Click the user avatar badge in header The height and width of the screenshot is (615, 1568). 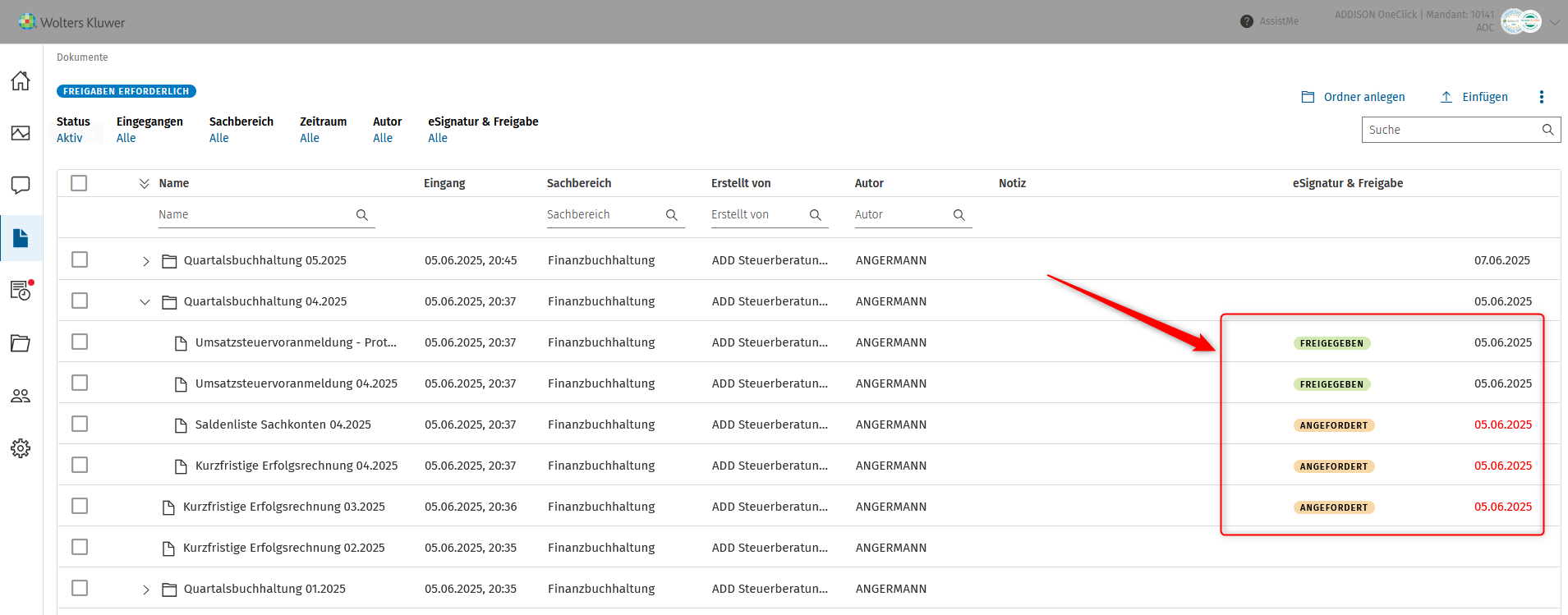1521,21
